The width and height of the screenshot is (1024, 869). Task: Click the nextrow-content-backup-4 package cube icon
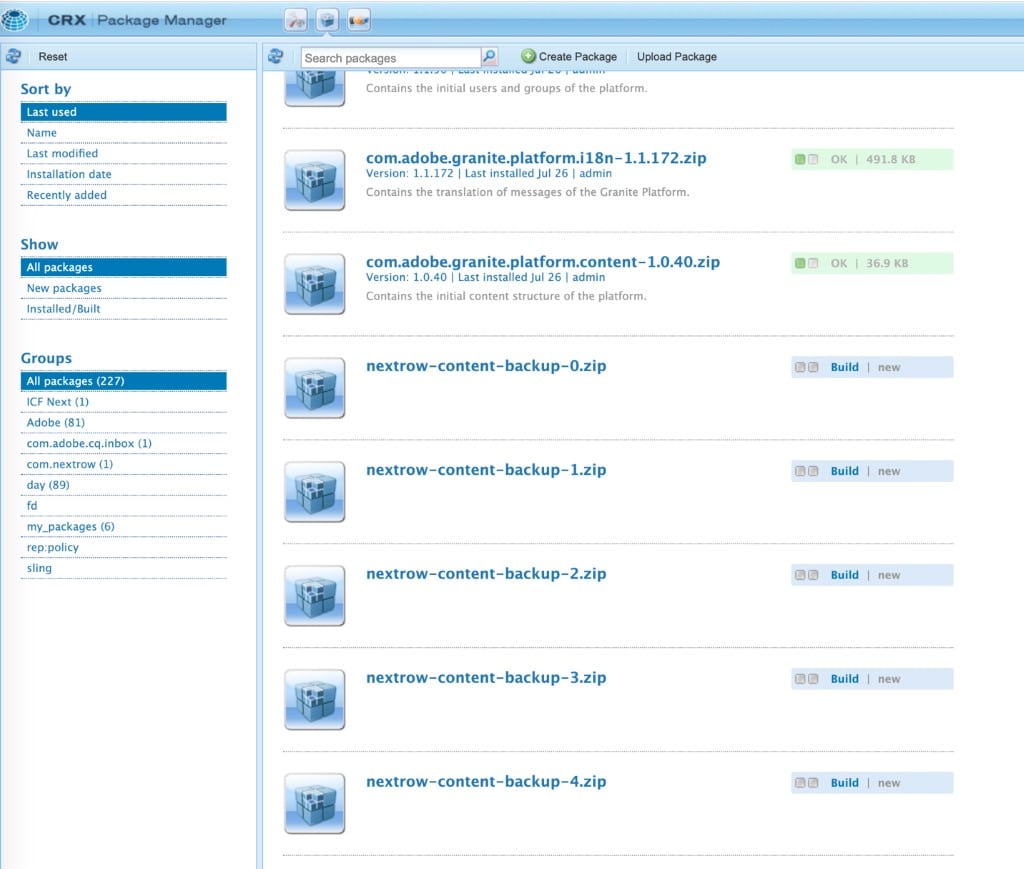coord(315,803)
